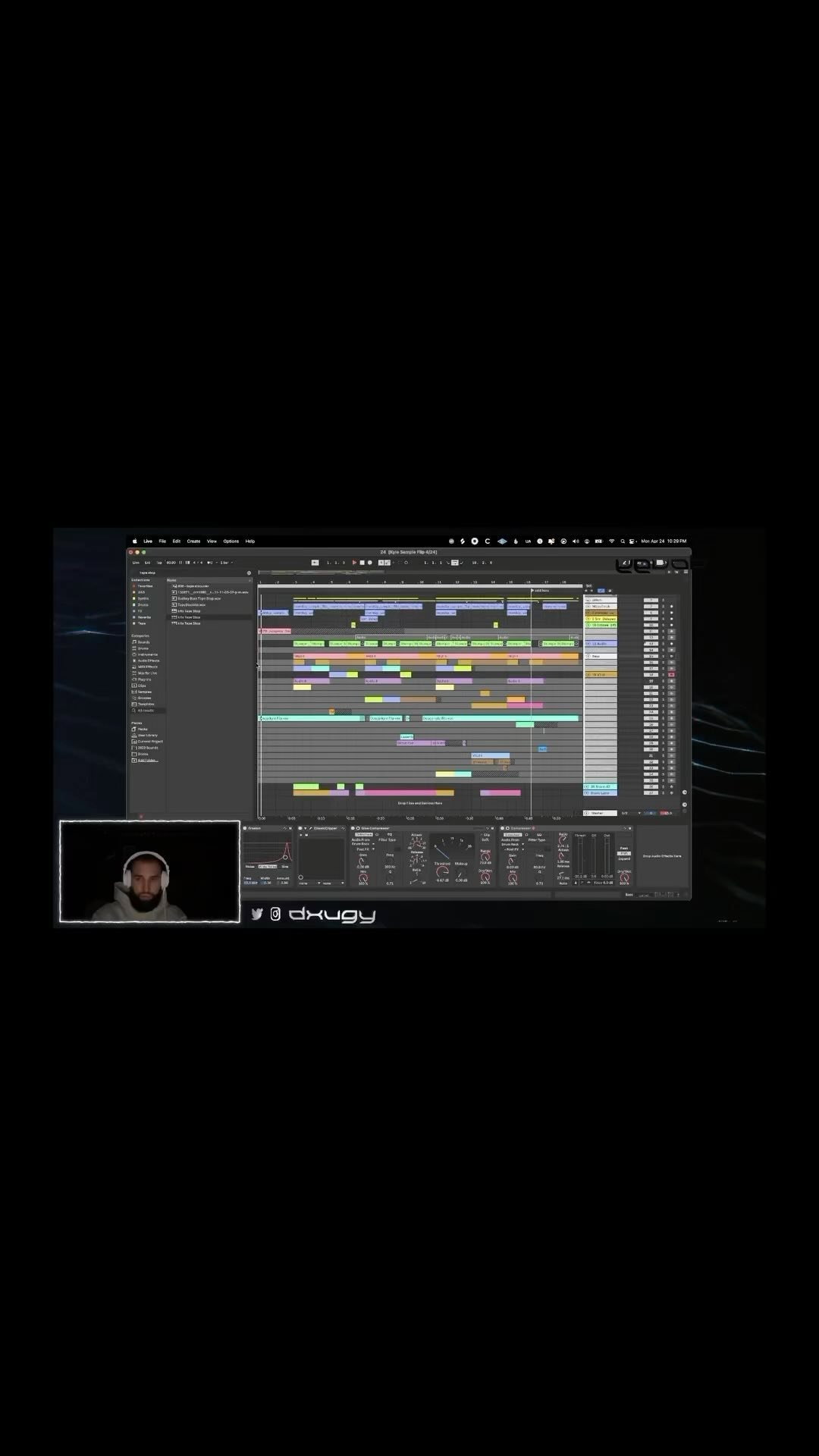Screen dimensions: 819x1456
Task: Select the Instruments browser category
Action: (x=146, y=654)
